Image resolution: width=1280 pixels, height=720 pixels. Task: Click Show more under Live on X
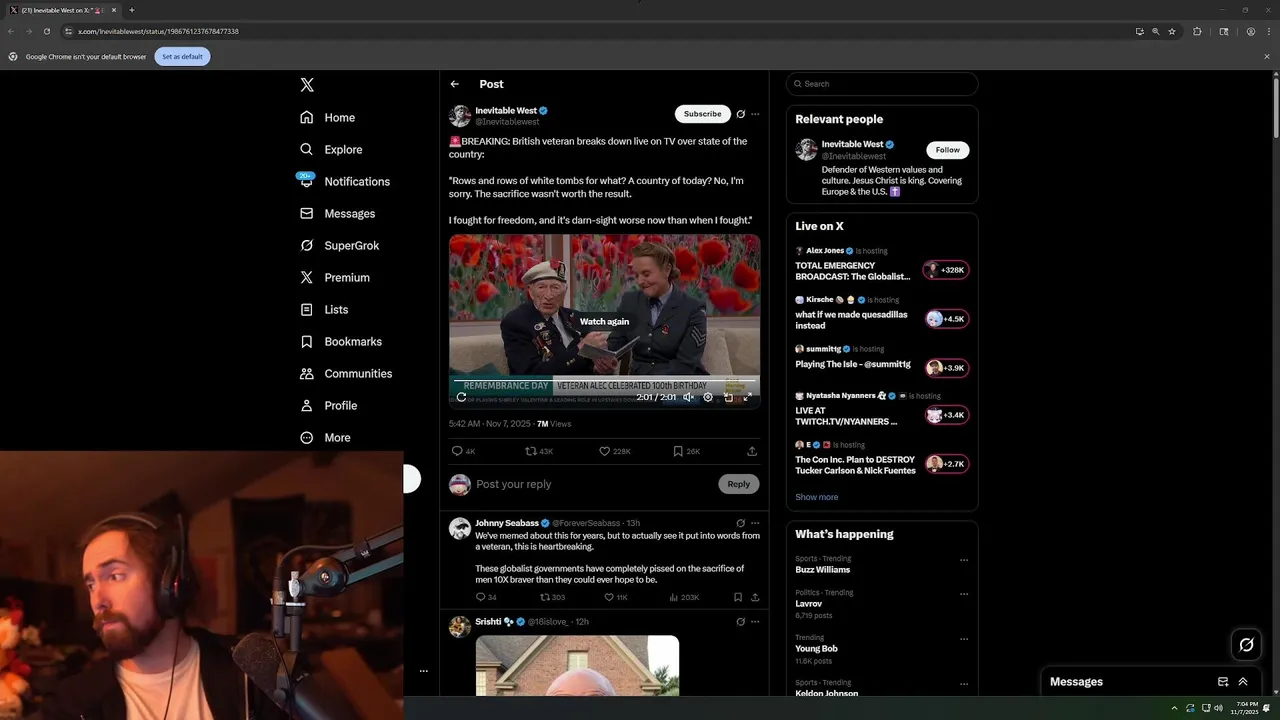(x=817, y=497)
